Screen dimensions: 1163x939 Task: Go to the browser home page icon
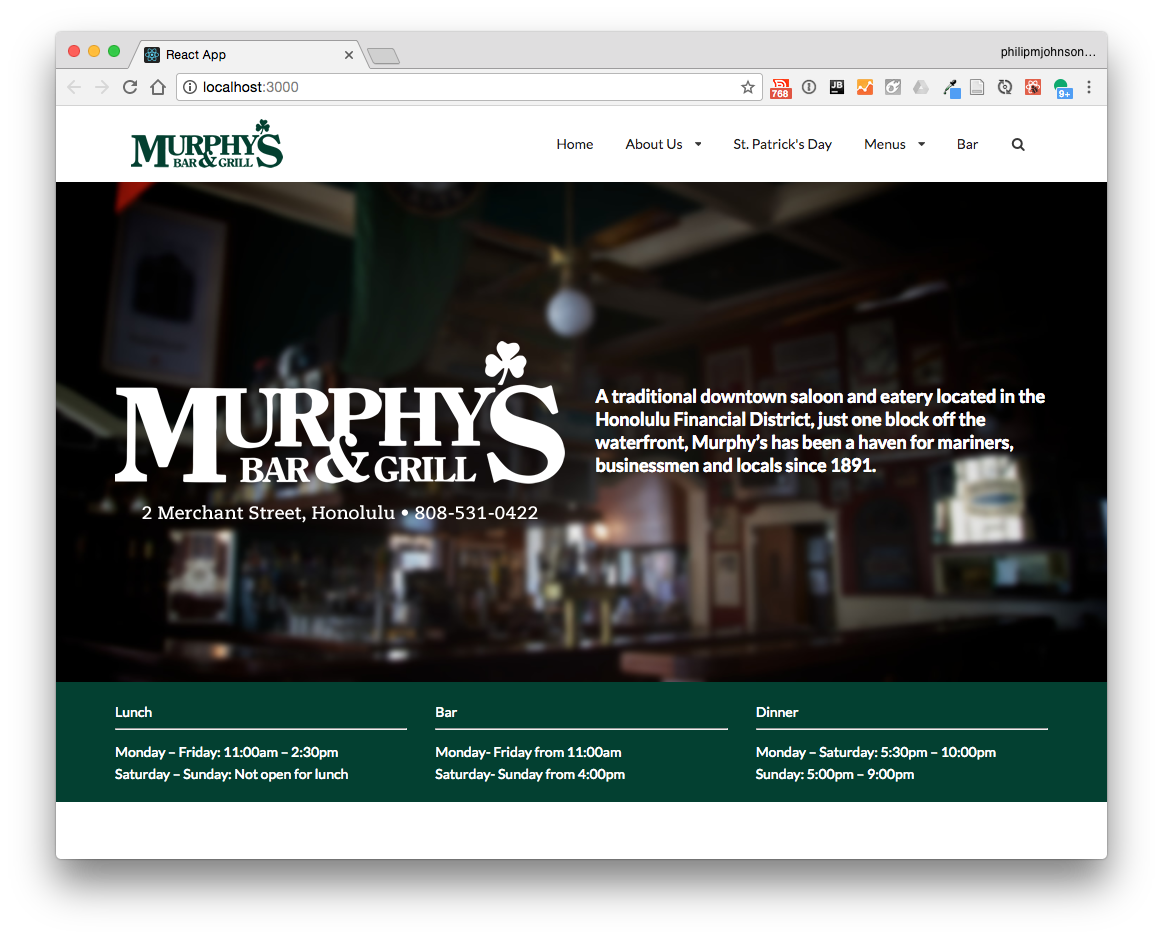coord(158,87)
